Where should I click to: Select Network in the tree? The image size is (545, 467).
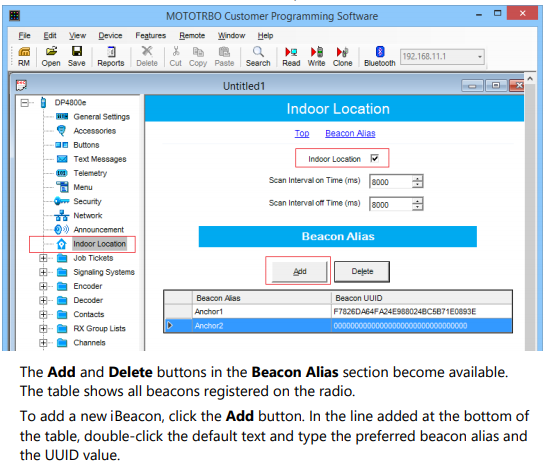(88, 215)
